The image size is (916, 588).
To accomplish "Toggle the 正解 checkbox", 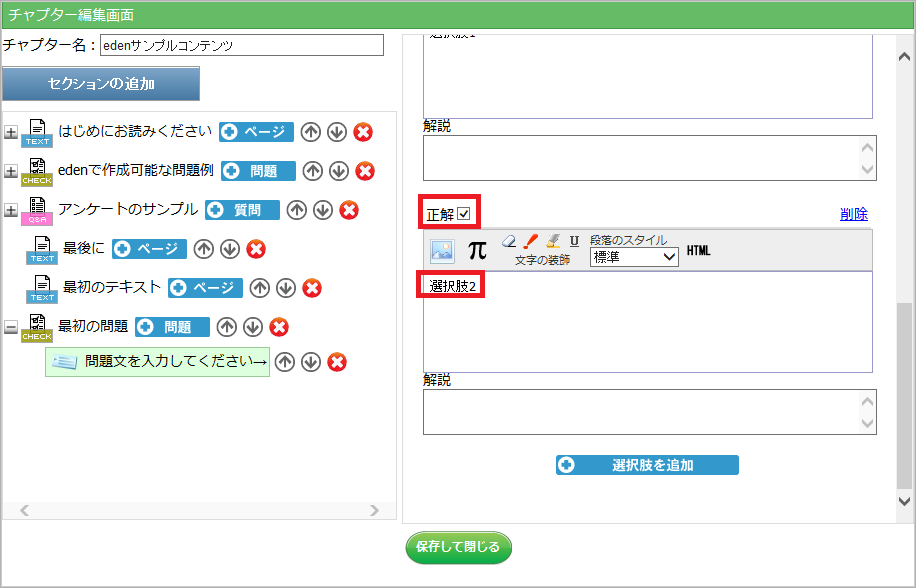I will point(464,214).
